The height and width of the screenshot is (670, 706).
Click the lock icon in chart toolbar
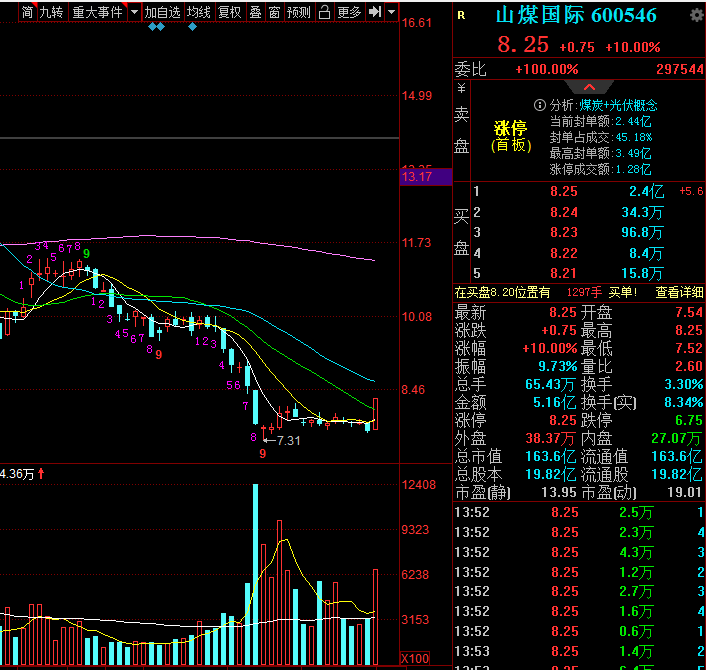tap(324, 13)
